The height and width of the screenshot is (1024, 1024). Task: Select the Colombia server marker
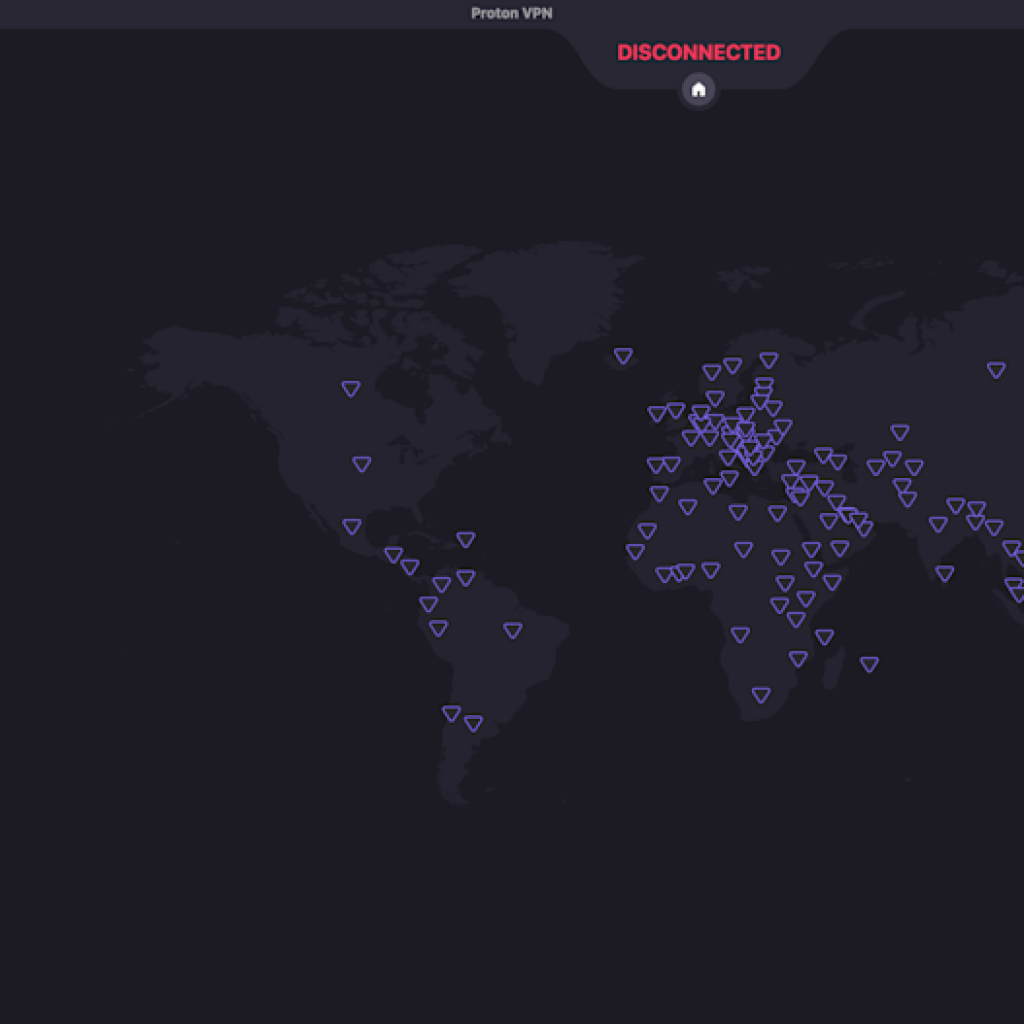tap(430, 602)
